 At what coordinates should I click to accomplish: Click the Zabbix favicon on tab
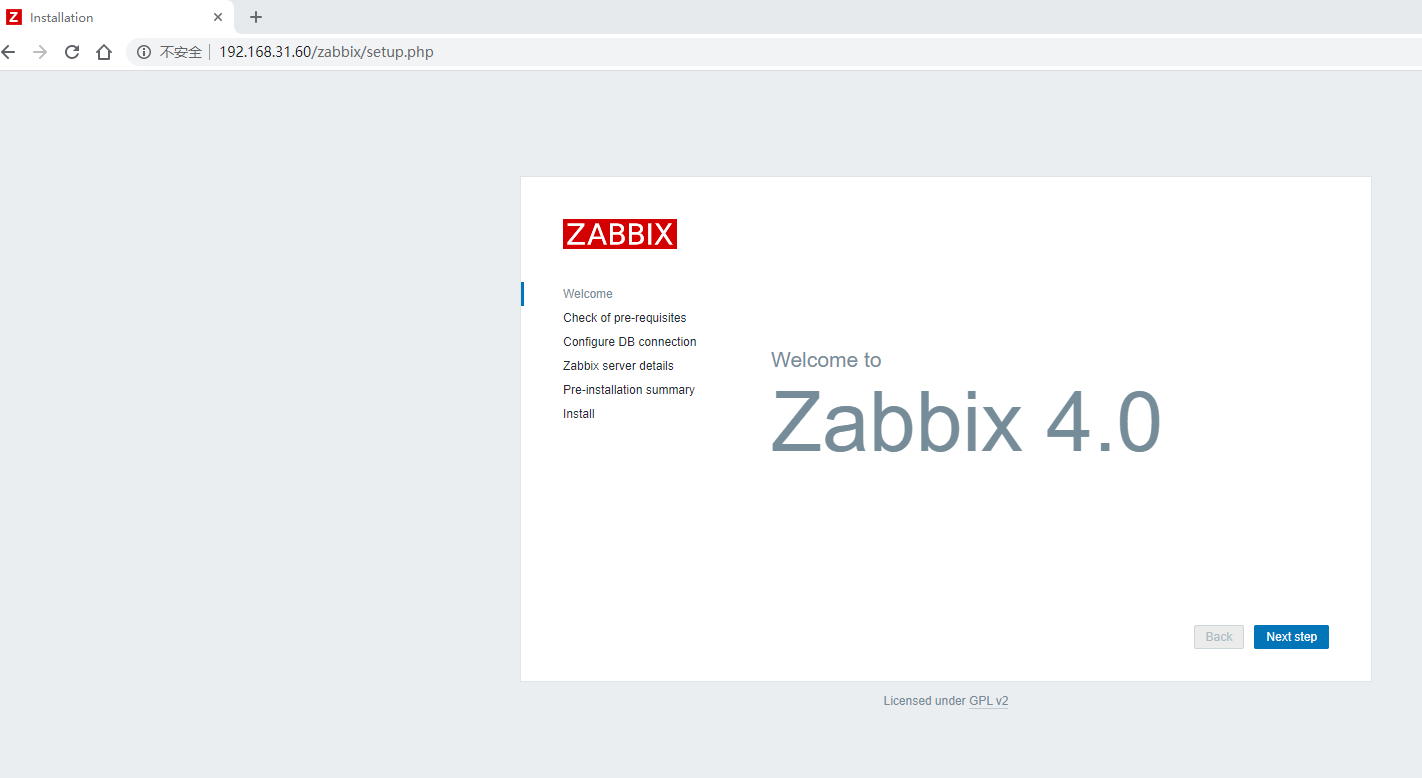[x=14, y=17]
